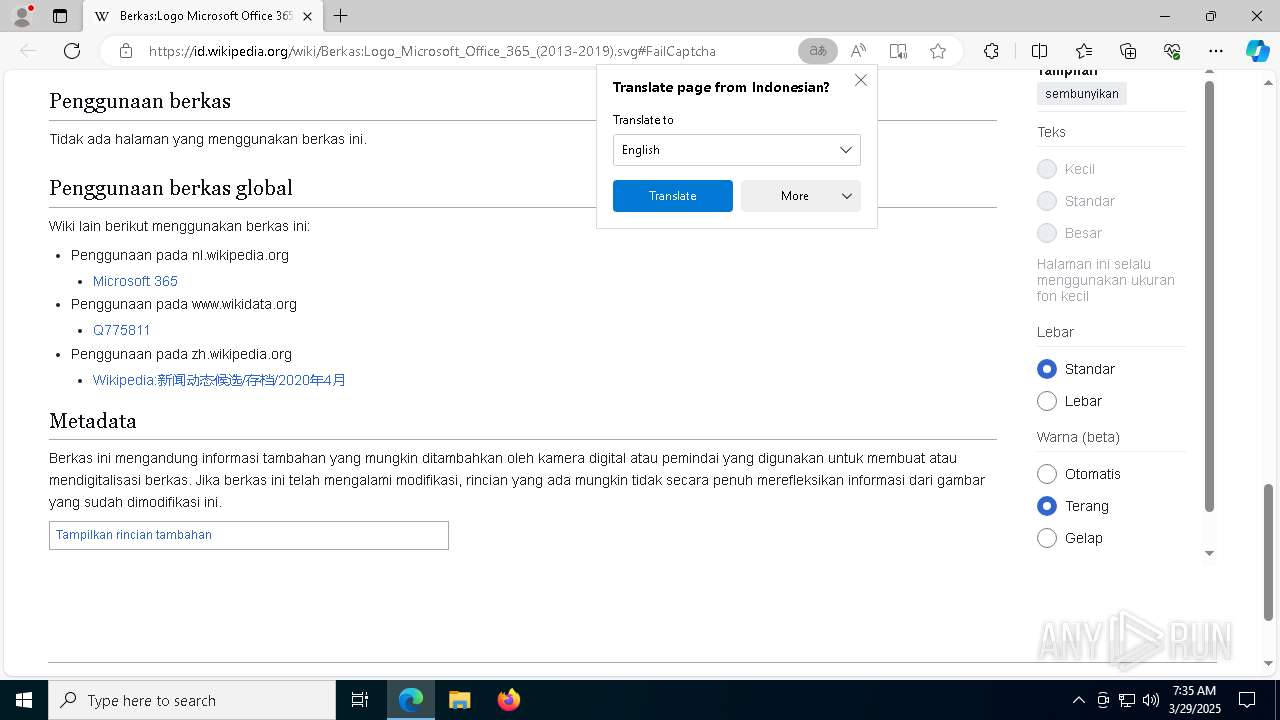Click the address bar URL
The image size is (1280, 720).
[432, 51]
